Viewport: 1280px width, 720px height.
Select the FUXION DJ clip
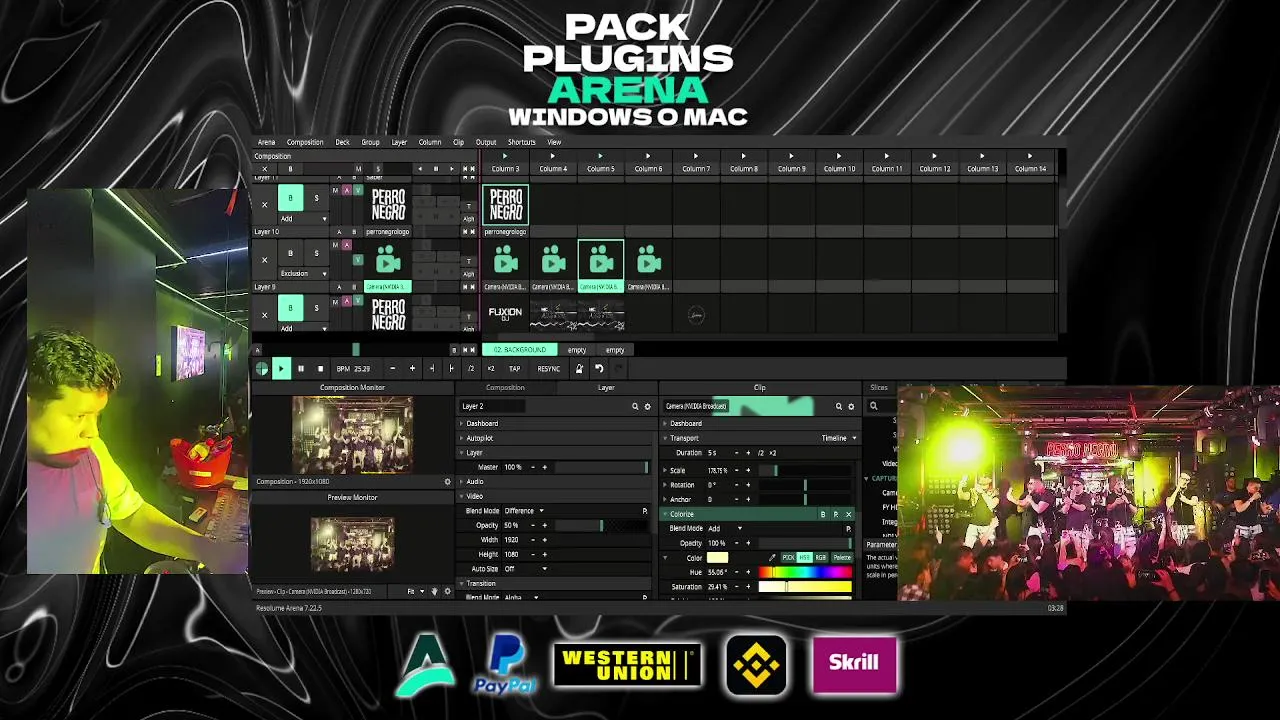505,314
